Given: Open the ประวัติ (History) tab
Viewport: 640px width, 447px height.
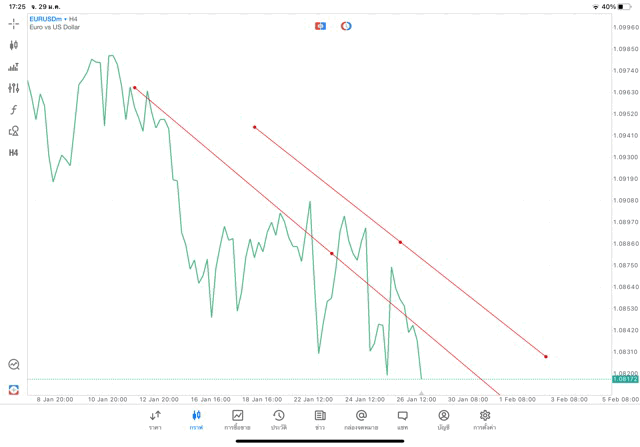Looking at the screenshot, I should [x=279, y=419].
